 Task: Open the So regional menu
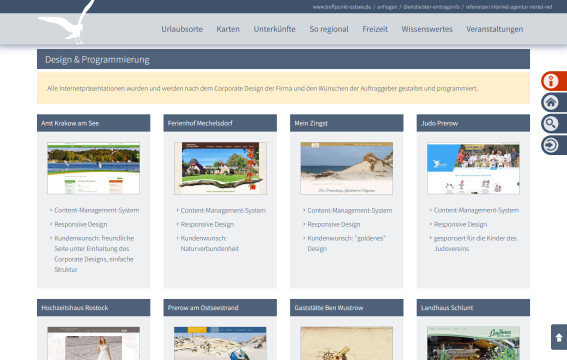tap(329, 29)
